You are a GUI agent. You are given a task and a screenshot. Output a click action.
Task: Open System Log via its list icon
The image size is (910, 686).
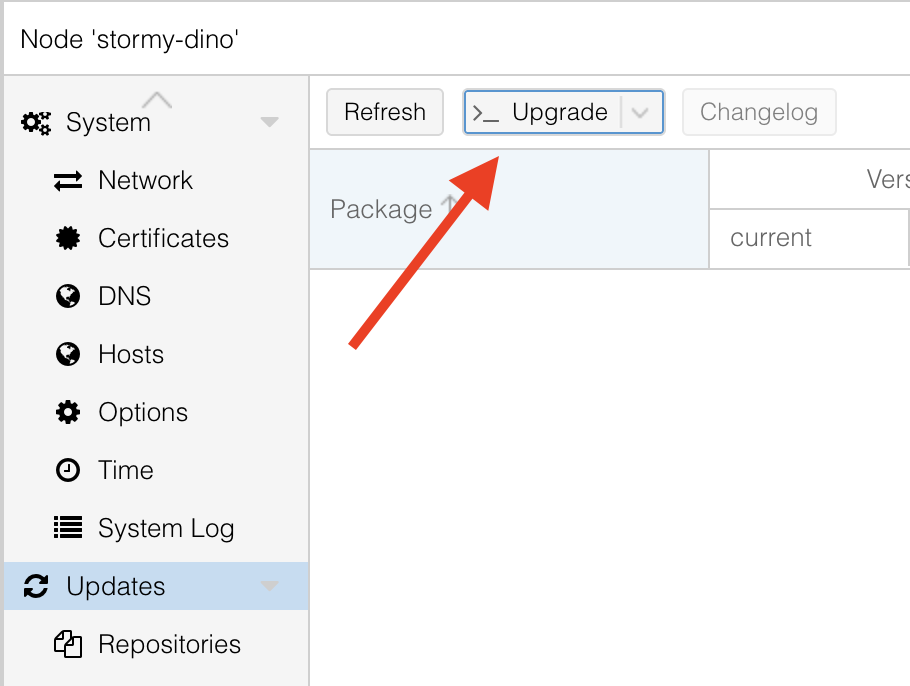click(68, 528)
